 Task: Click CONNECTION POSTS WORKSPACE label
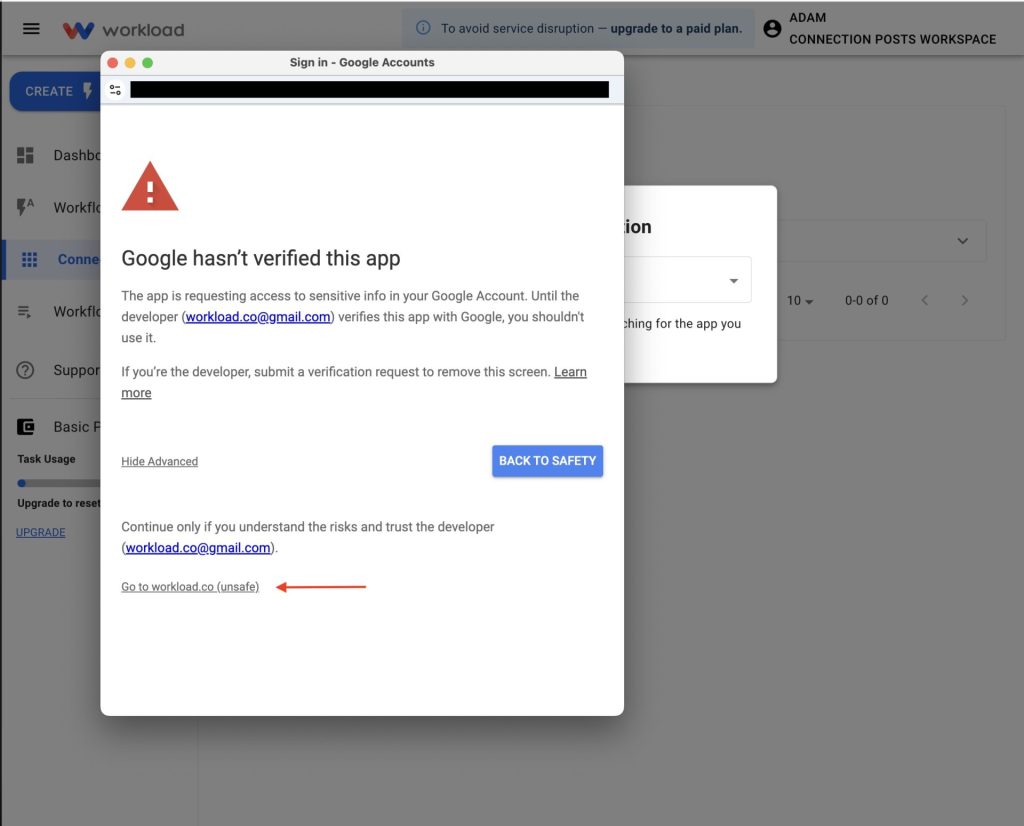(x=893, y=39)
